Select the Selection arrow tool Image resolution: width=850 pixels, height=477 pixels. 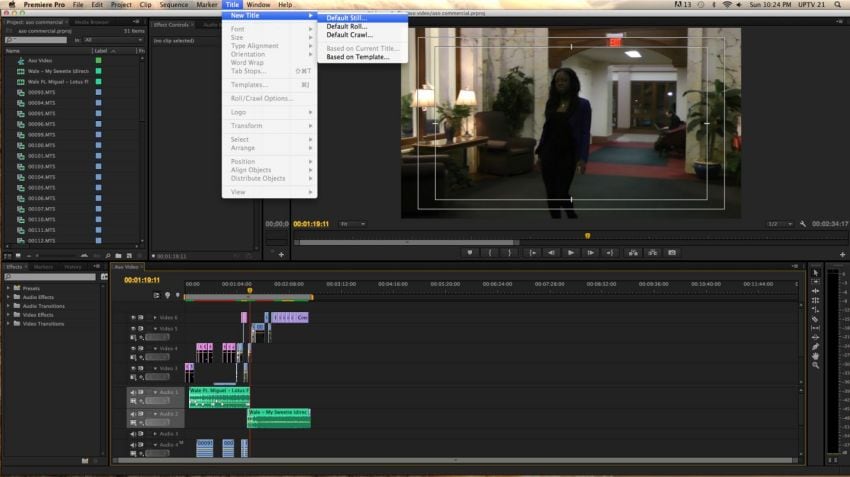(815, 273)
